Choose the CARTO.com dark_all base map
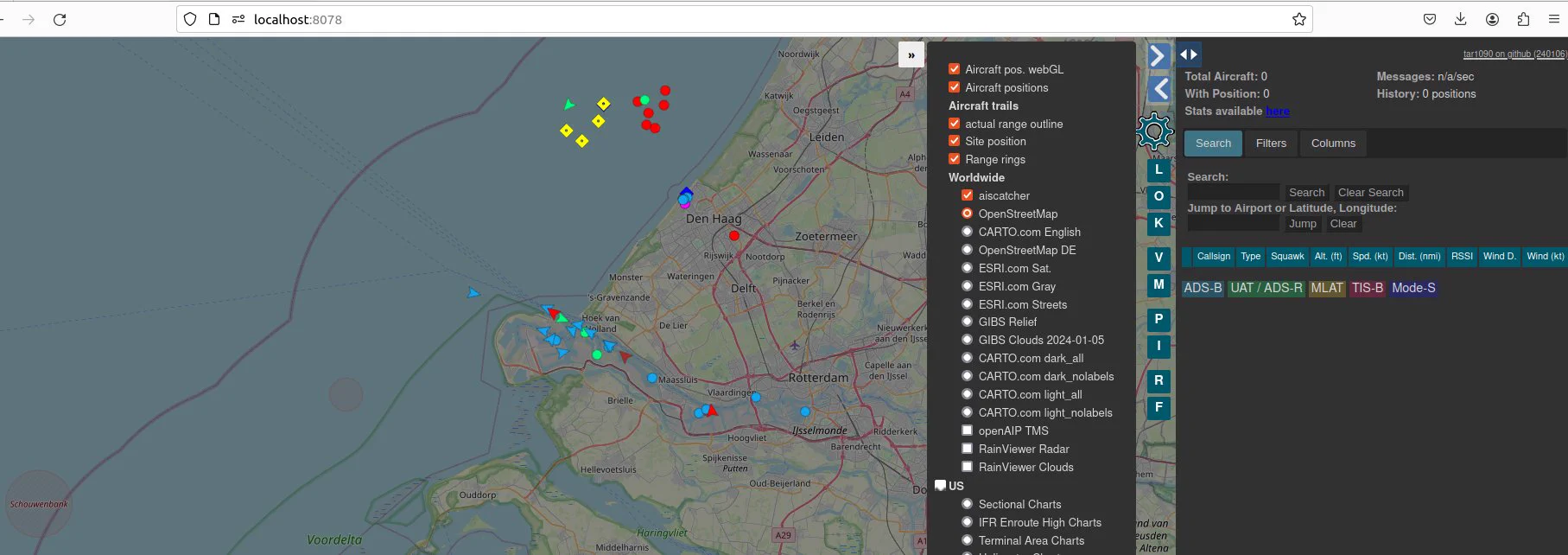 click(968, 358)
